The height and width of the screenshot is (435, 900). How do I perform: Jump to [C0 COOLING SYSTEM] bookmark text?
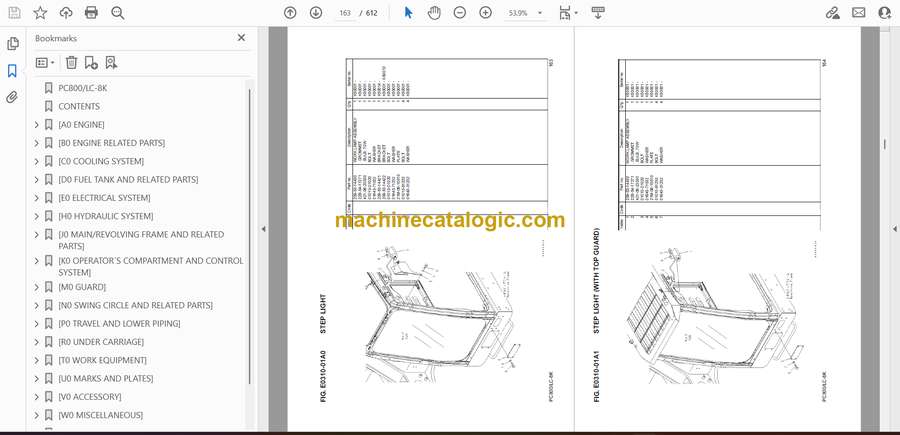coord(101,161)
